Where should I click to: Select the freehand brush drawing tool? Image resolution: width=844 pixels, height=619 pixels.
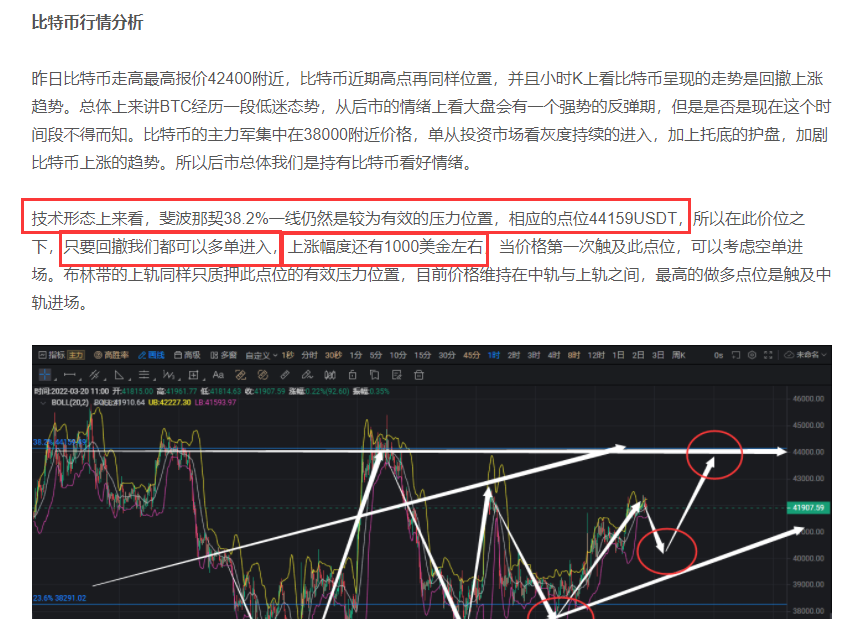click(x=307, y=375)
